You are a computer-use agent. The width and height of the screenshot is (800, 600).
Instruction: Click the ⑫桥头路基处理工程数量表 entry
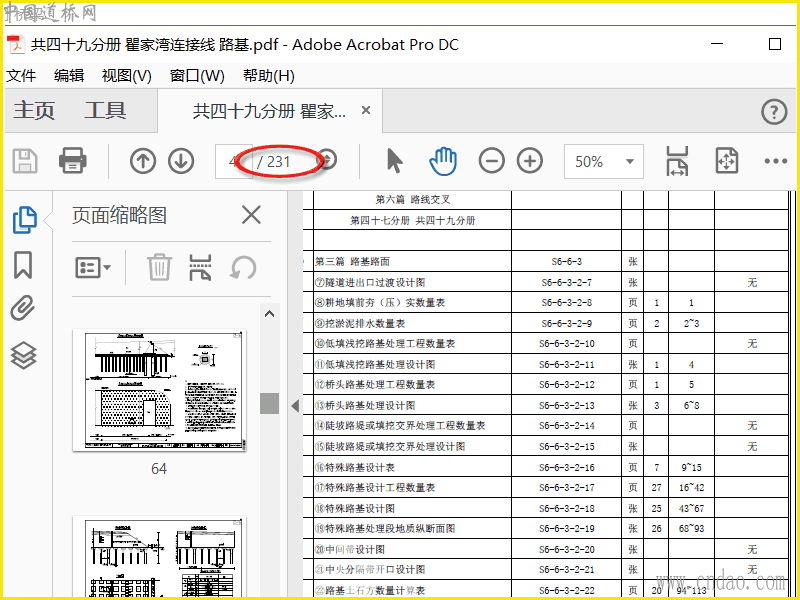click(375, 385)
